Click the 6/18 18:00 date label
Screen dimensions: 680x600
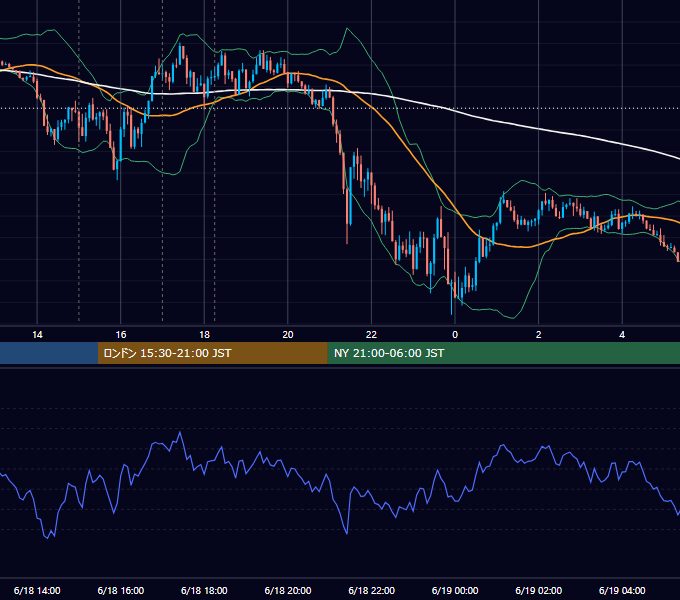pyautogui.click(x=204, y=590)
